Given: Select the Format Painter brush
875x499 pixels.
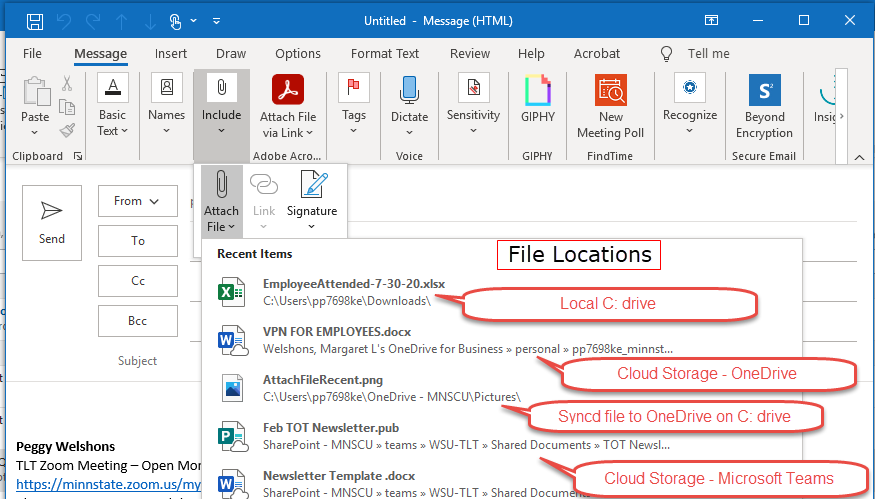Looking at the screenshot, I should [x=68, y=131].
